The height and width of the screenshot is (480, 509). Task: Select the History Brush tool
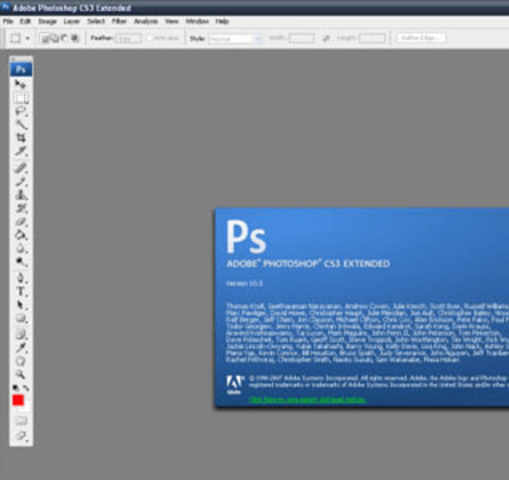coord(21,209)
